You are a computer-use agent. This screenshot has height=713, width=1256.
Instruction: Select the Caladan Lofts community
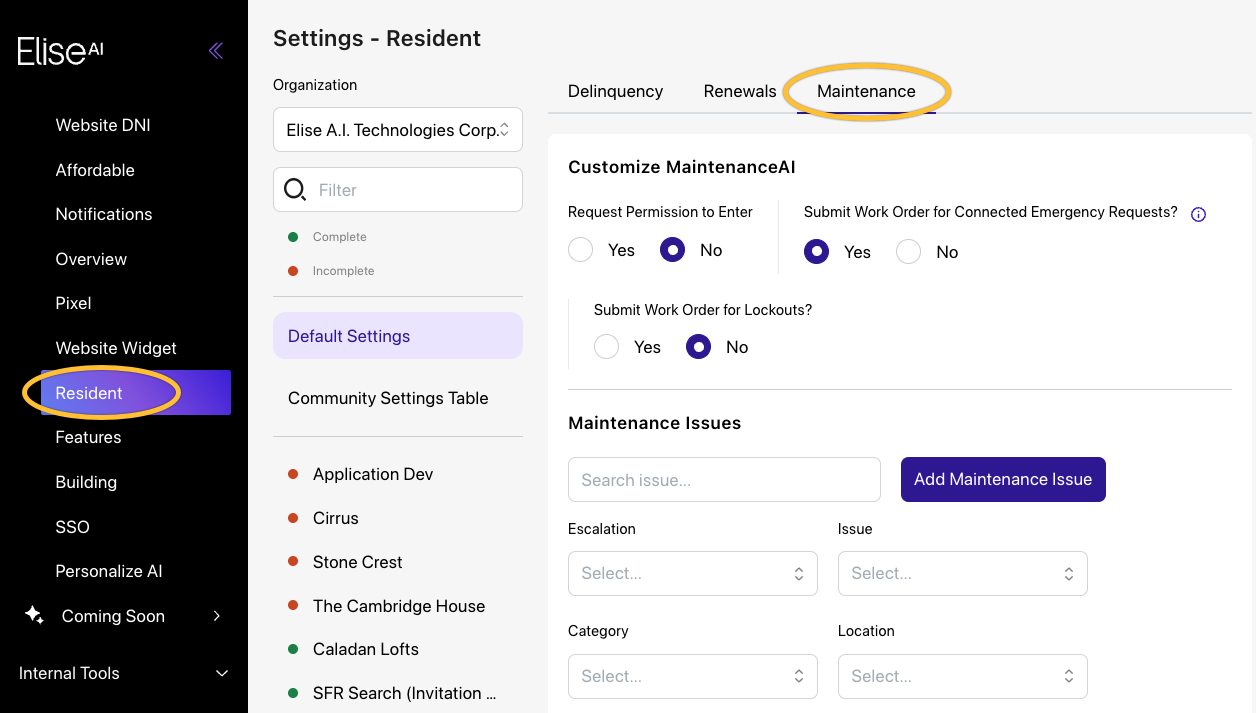(x=366, y=649)
